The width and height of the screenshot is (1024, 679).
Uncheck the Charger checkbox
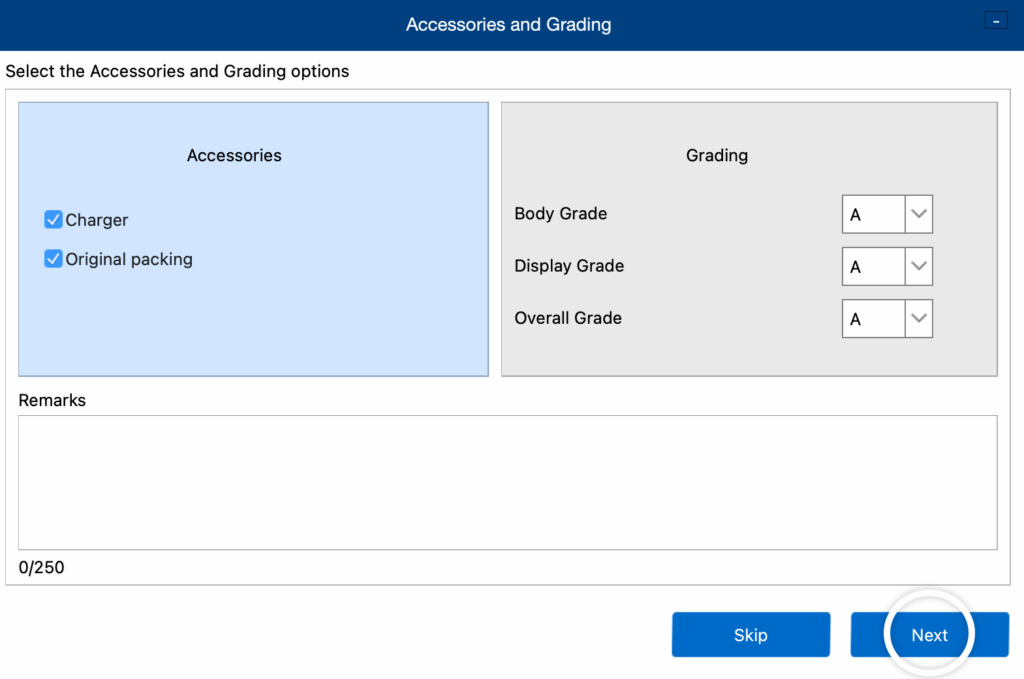coord(54,220)
